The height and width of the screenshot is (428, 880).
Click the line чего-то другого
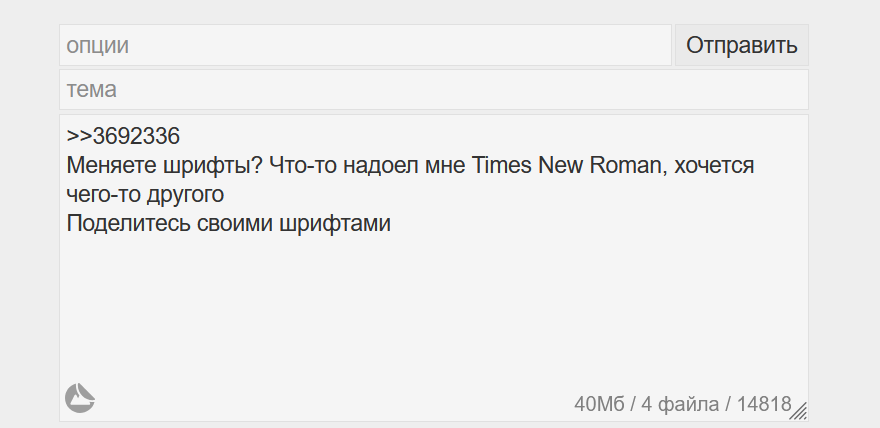145,195
